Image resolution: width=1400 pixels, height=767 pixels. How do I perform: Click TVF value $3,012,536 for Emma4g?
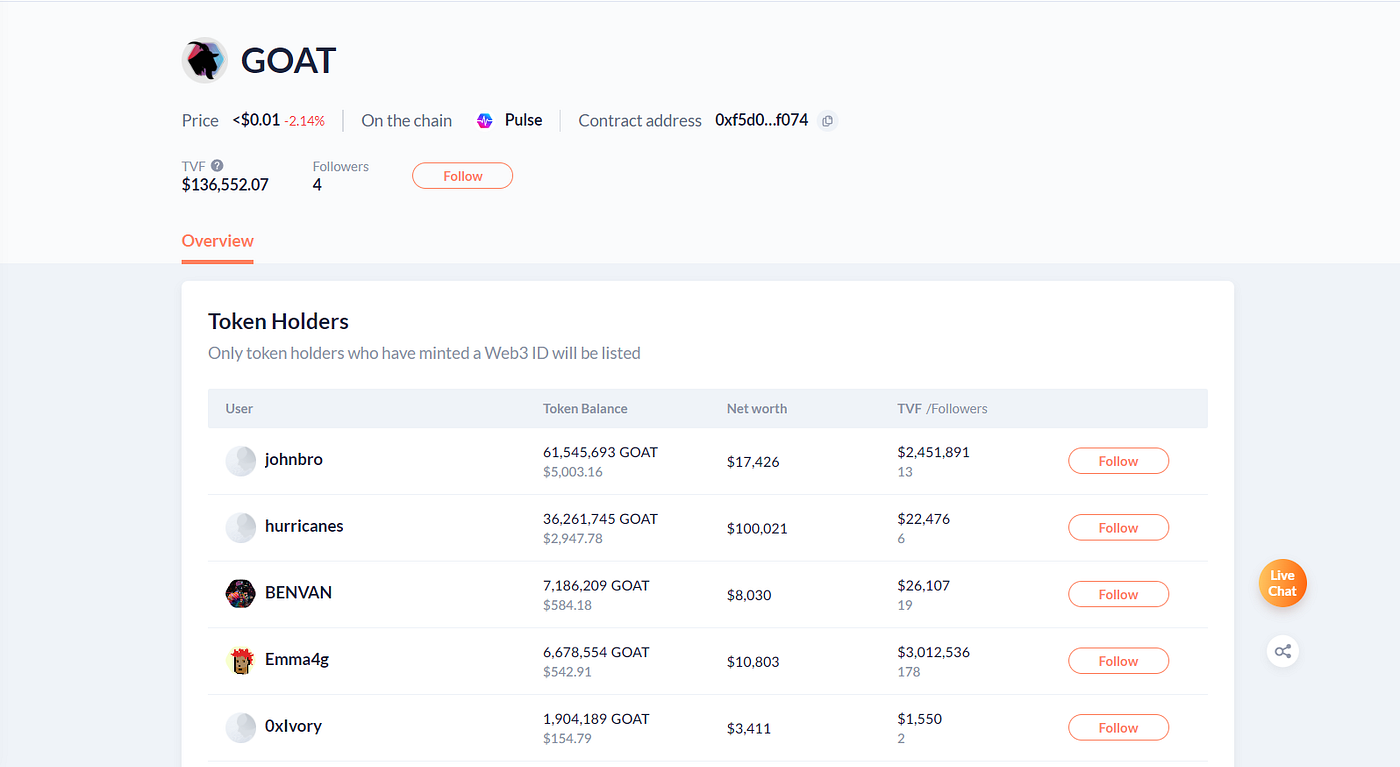tap(934, 652)
